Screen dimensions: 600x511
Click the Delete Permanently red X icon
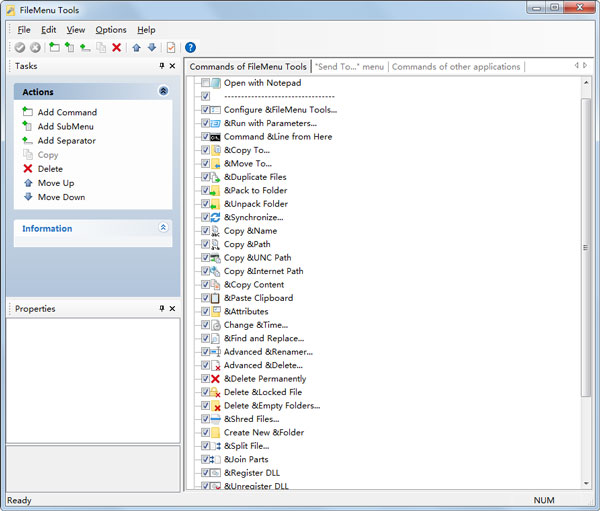pos(215,379)
